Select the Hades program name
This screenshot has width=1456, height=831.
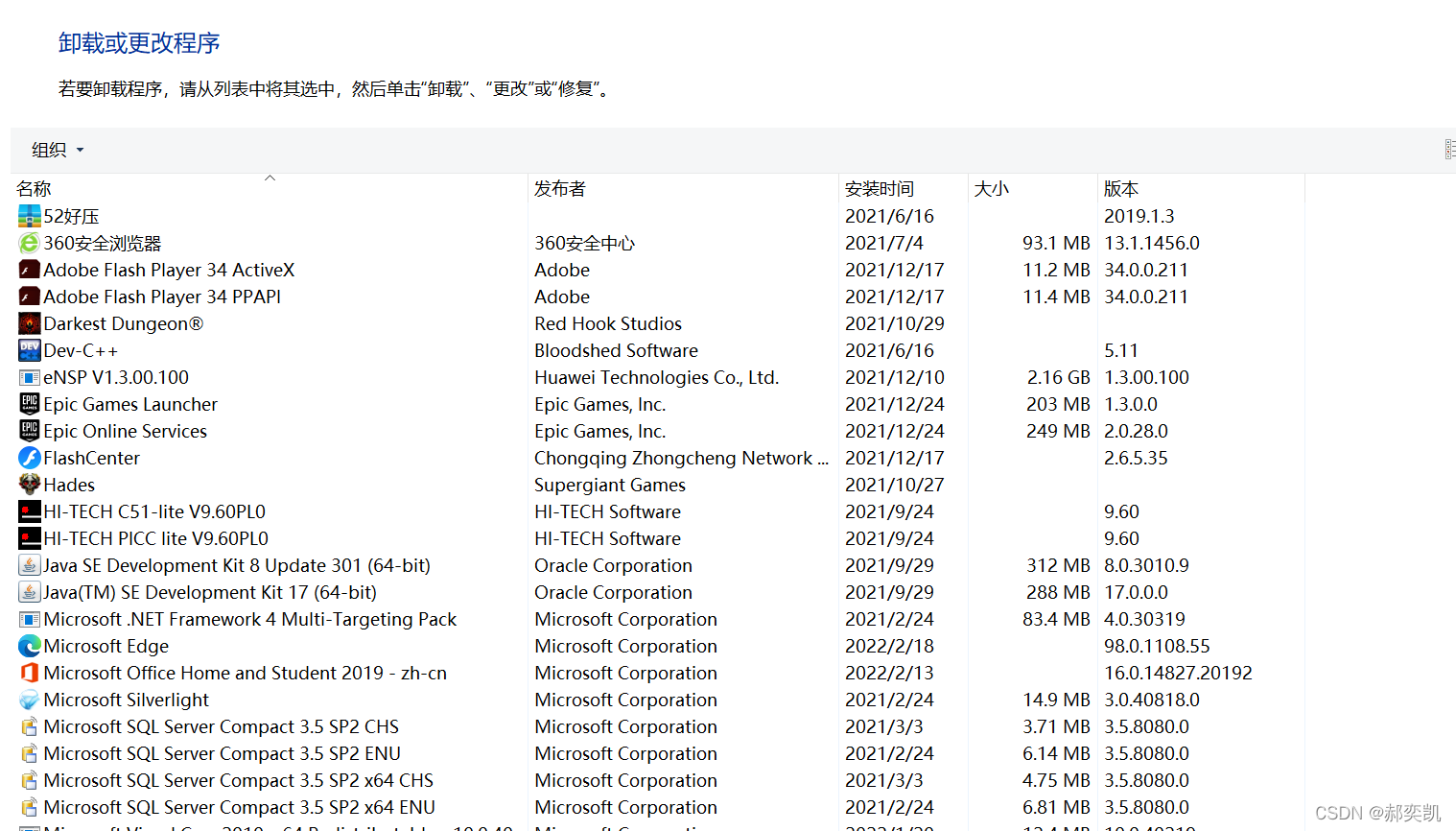coord(69,485)
